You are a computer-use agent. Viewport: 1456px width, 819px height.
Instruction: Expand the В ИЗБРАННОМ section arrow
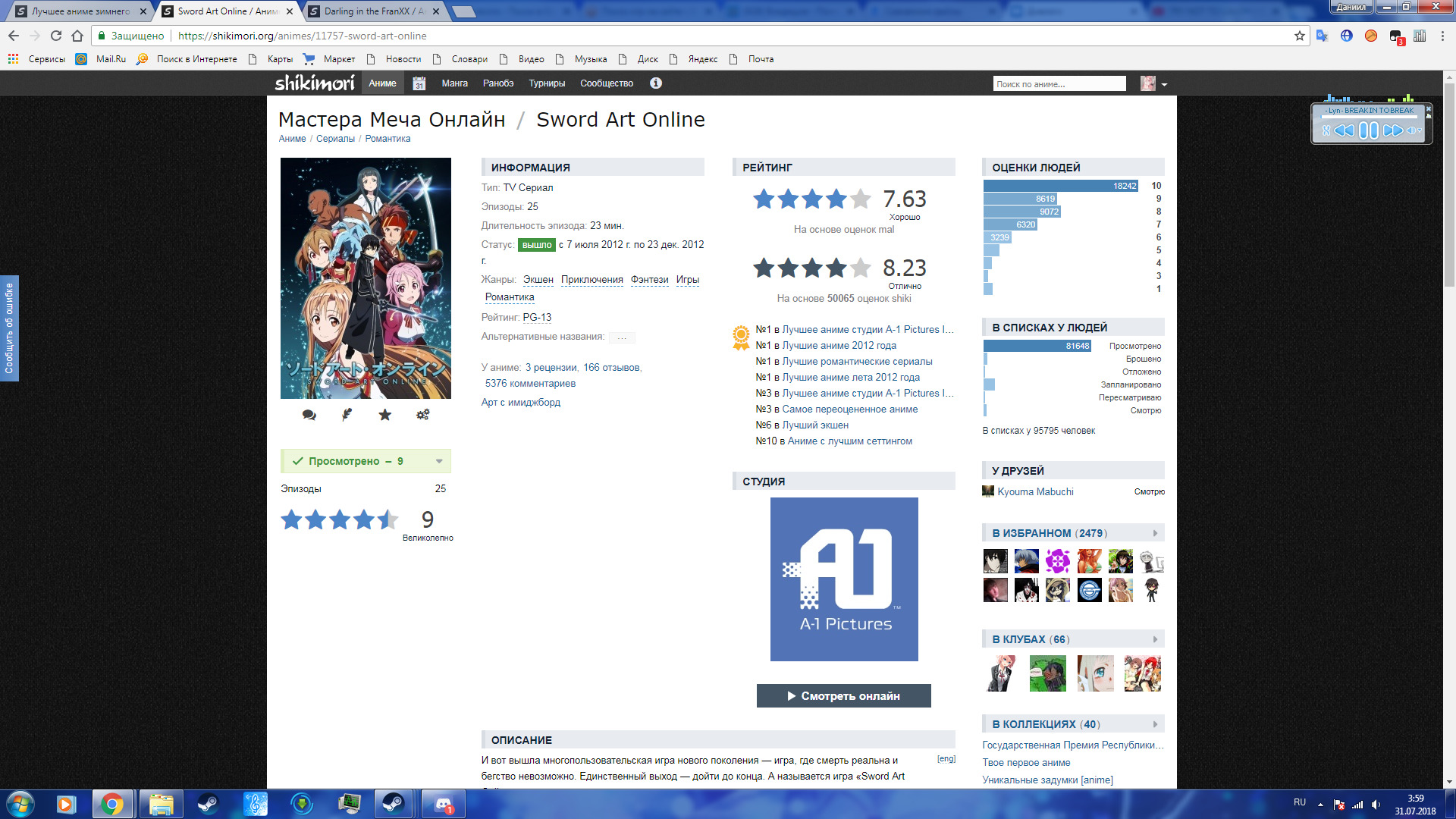pos(1155,533)
